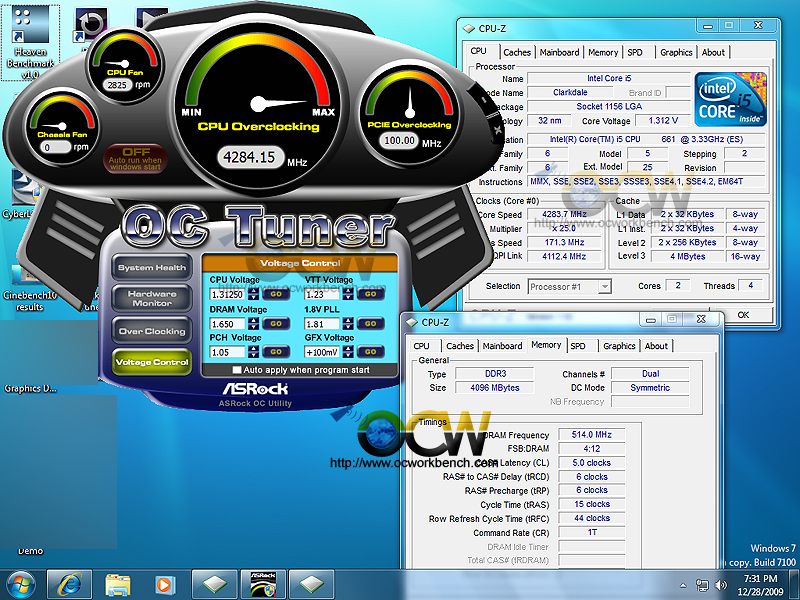Apply 1.8V PLL with GO button

click(371, 323)
